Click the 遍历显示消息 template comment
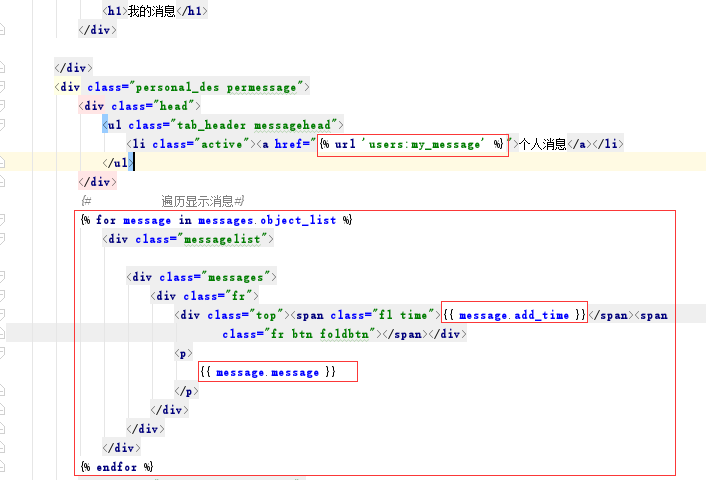Image resolution: width=706 pixels, height=480 pixels. 203,201
